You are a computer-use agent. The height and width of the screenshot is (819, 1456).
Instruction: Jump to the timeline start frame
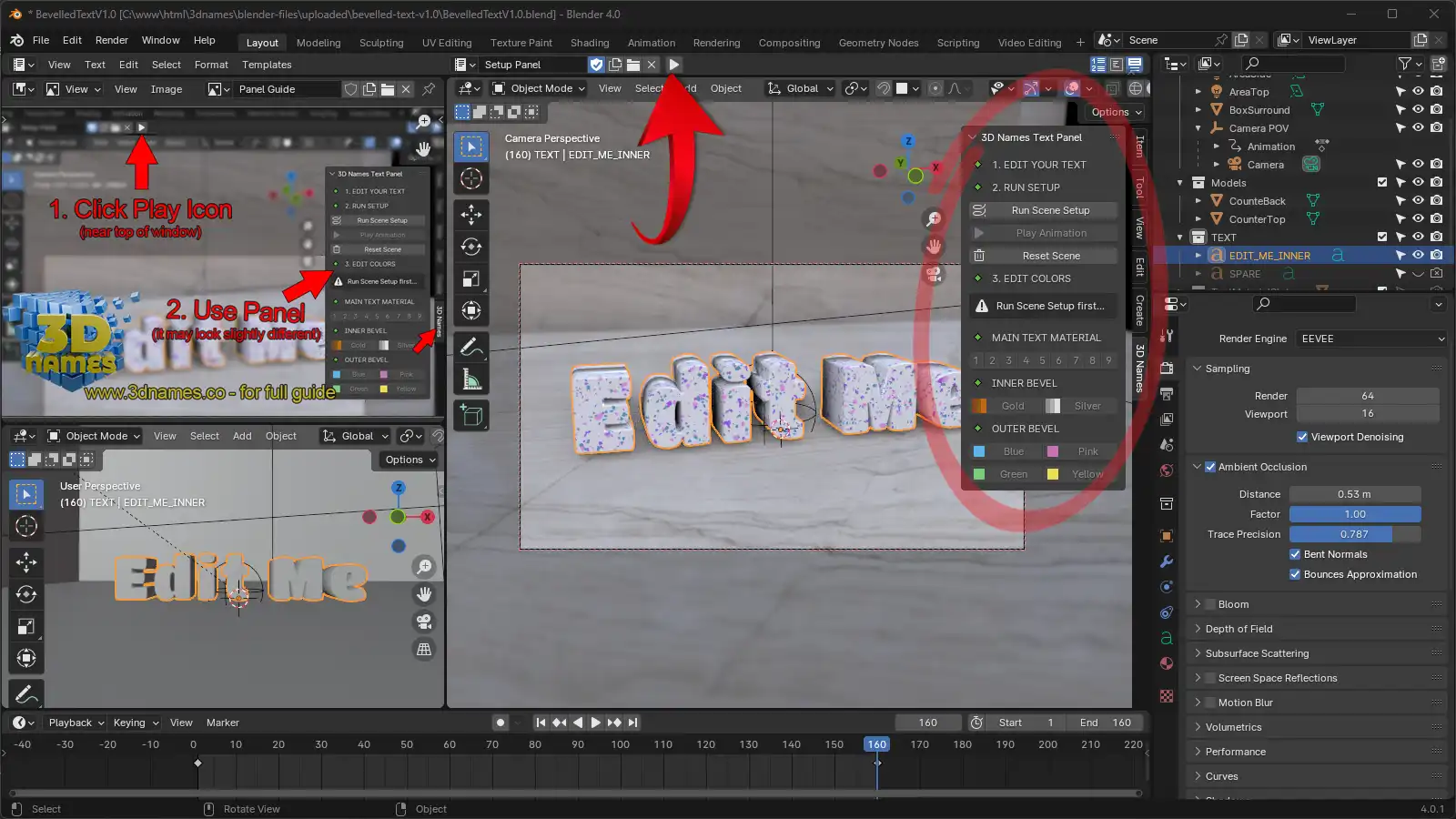[541, 723]
